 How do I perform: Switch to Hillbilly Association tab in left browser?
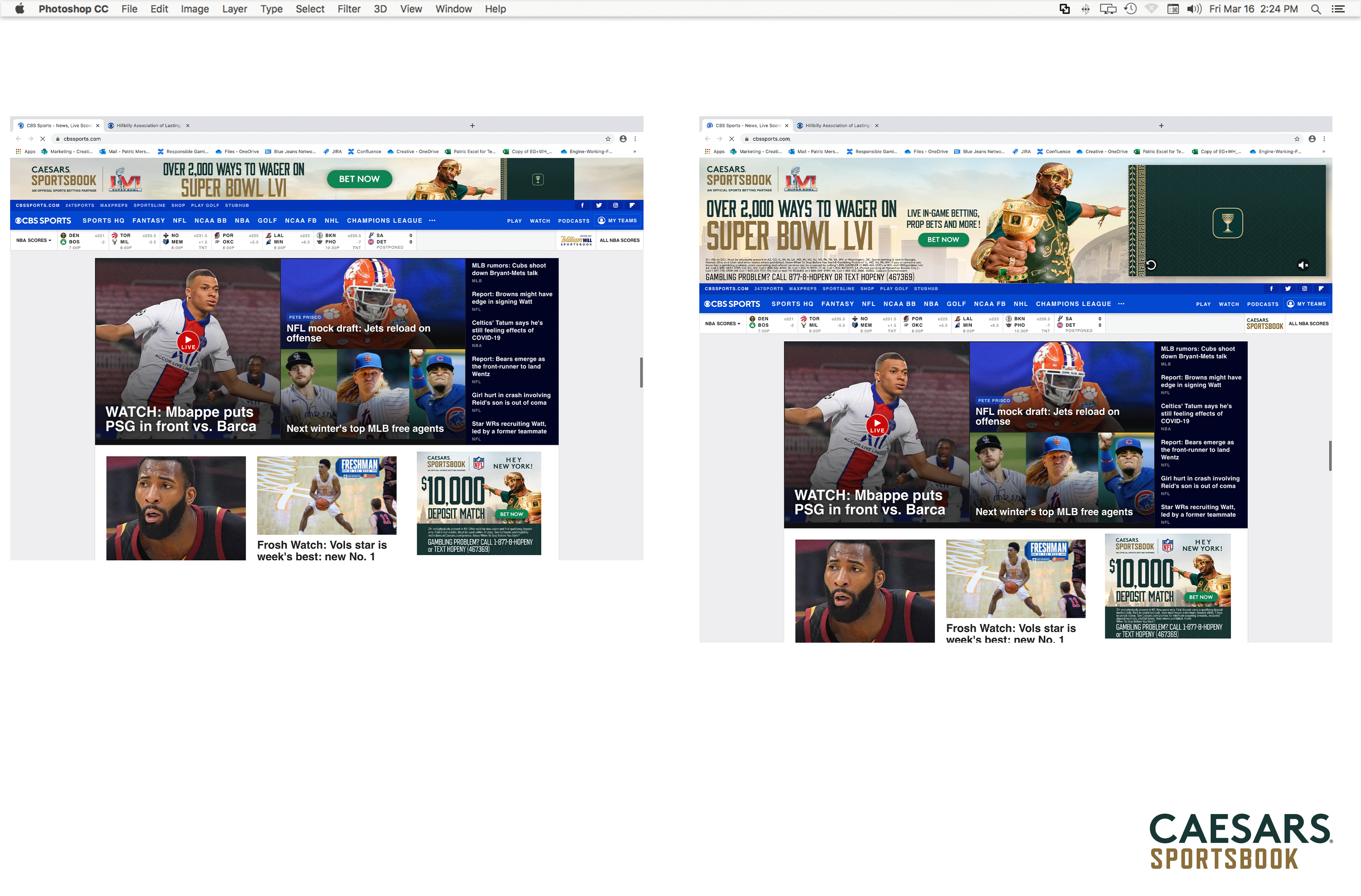tap(149, 125)
